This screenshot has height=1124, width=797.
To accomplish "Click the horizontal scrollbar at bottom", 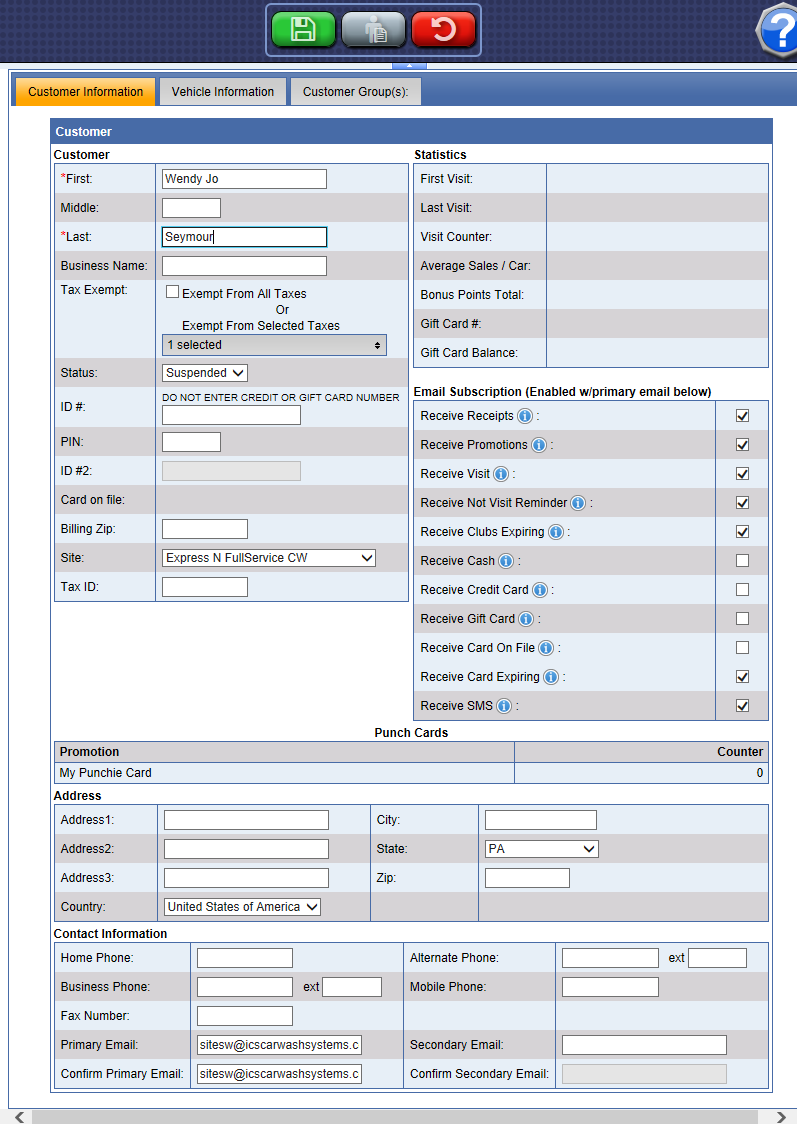I will (398, 1116).
